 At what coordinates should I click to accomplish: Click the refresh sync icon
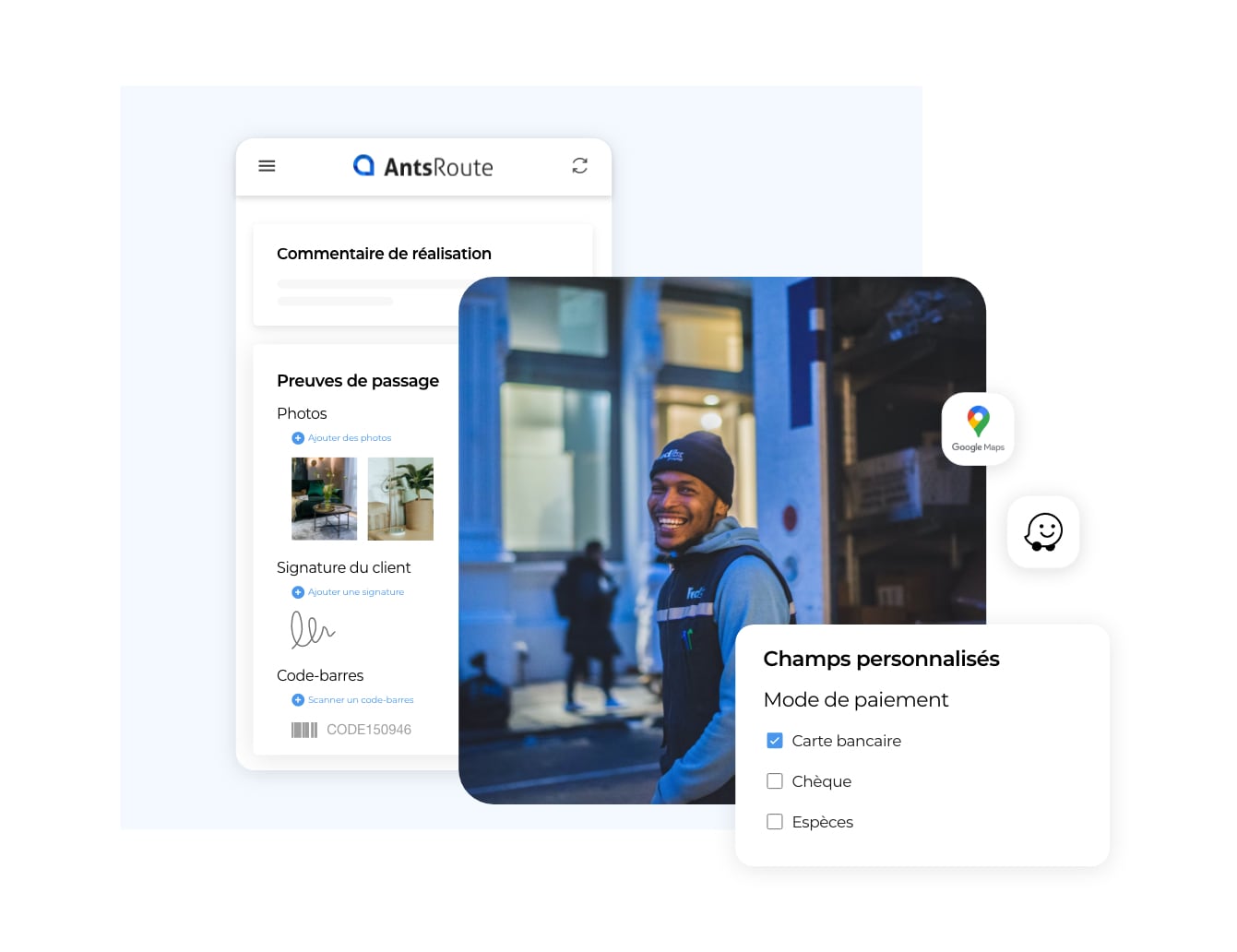(x=579, y=166)
